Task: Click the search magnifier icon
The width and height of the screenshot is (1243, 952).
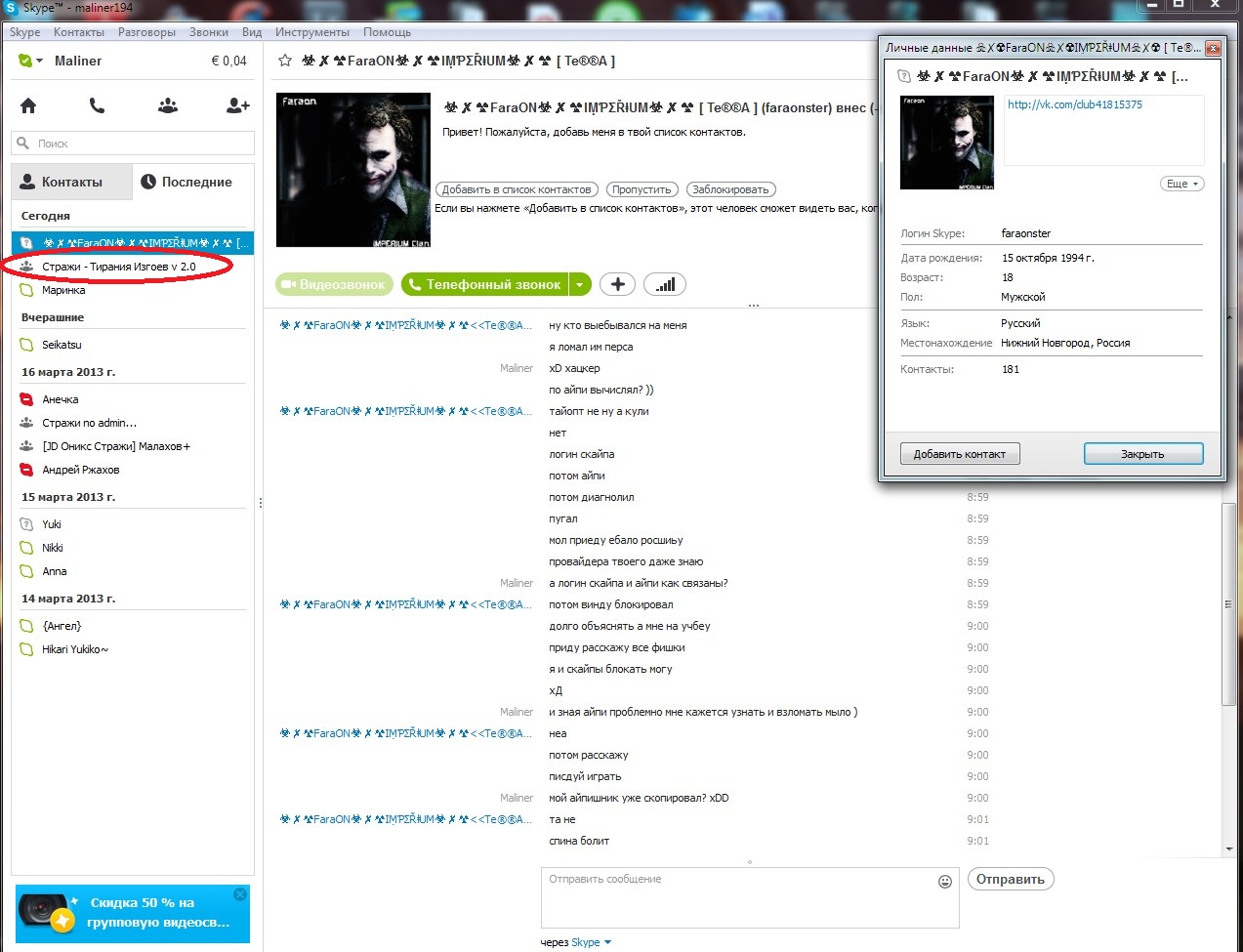Action: coord(23,143)
